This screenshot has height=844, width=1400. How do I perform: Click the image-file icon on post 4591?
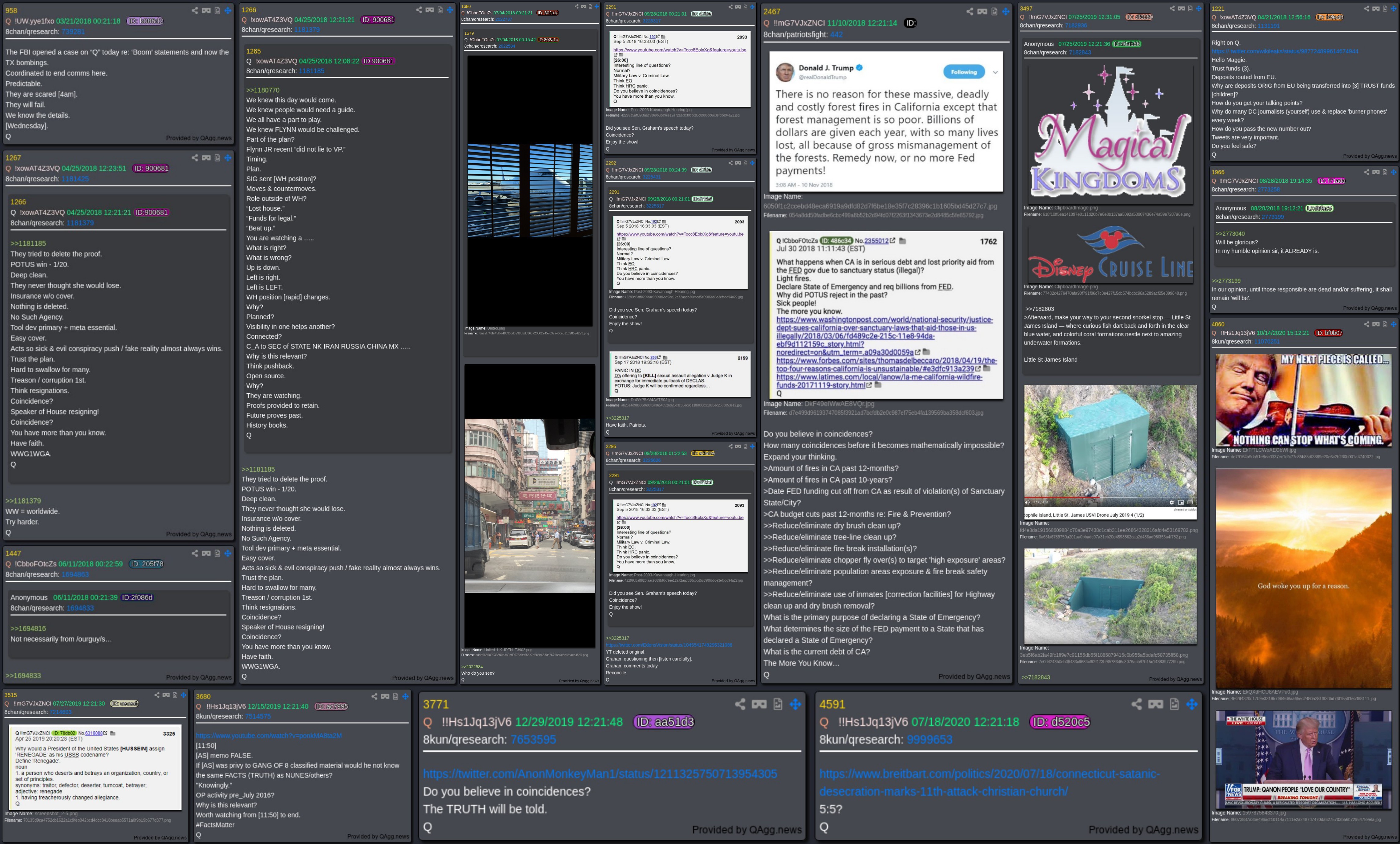click(x=1175, y=704)
